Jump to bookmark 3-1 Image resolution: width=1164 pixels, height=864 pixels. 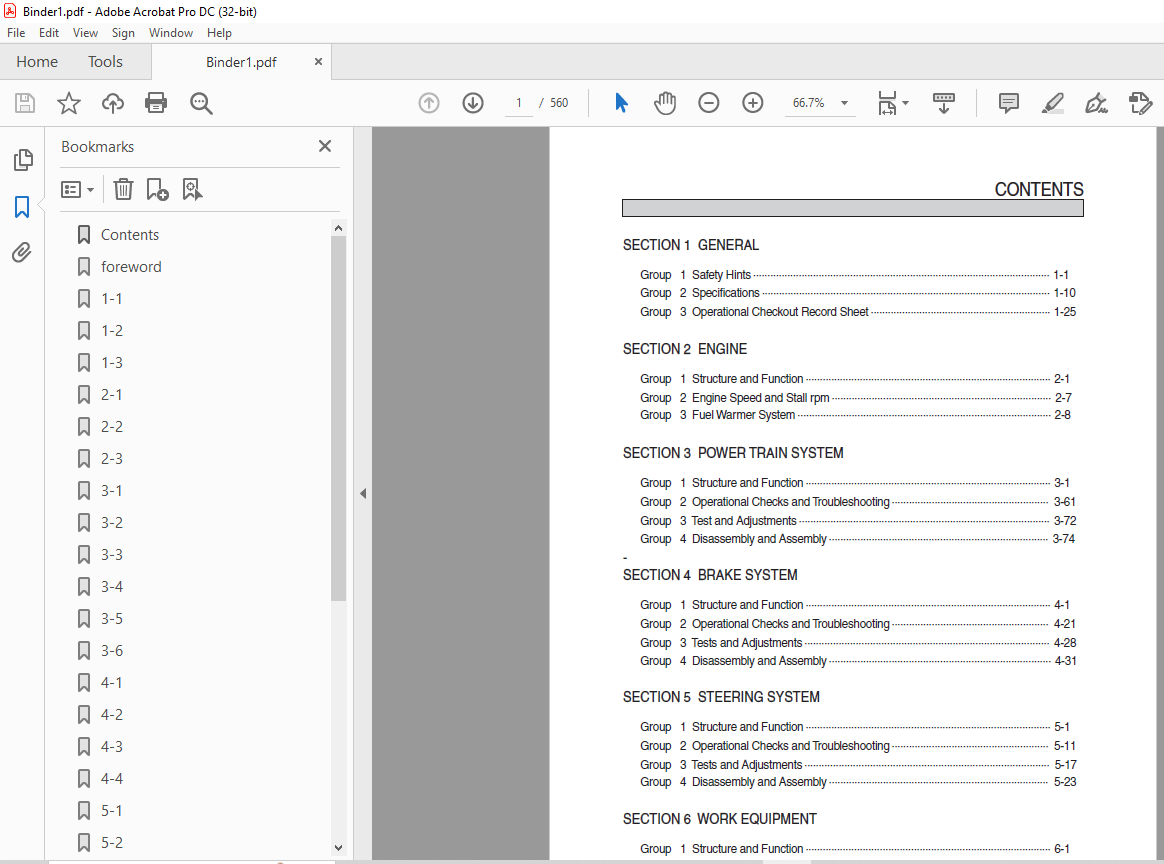(112, 491)
